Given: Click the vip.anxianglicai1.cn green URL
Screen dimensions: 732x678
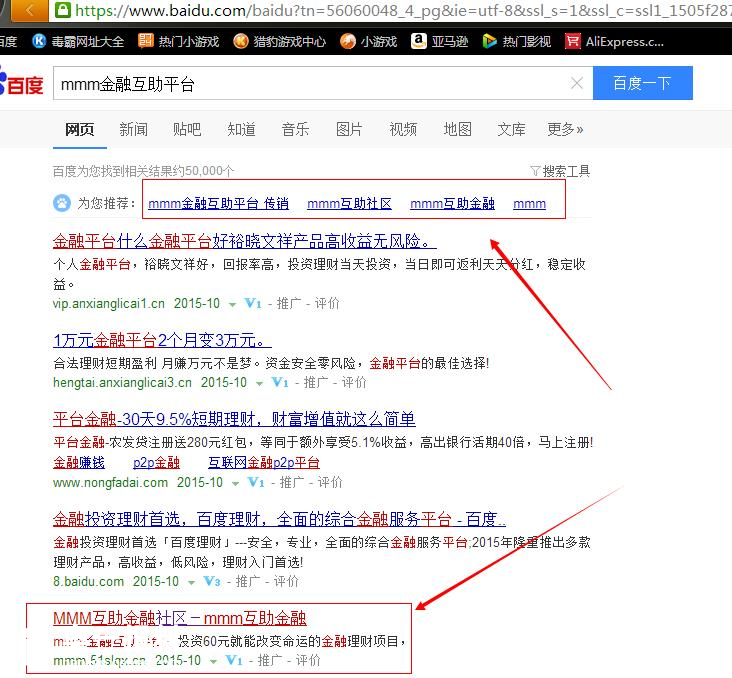Looking at the screenshot, I should pyautogui.click(x=109, y=304).
